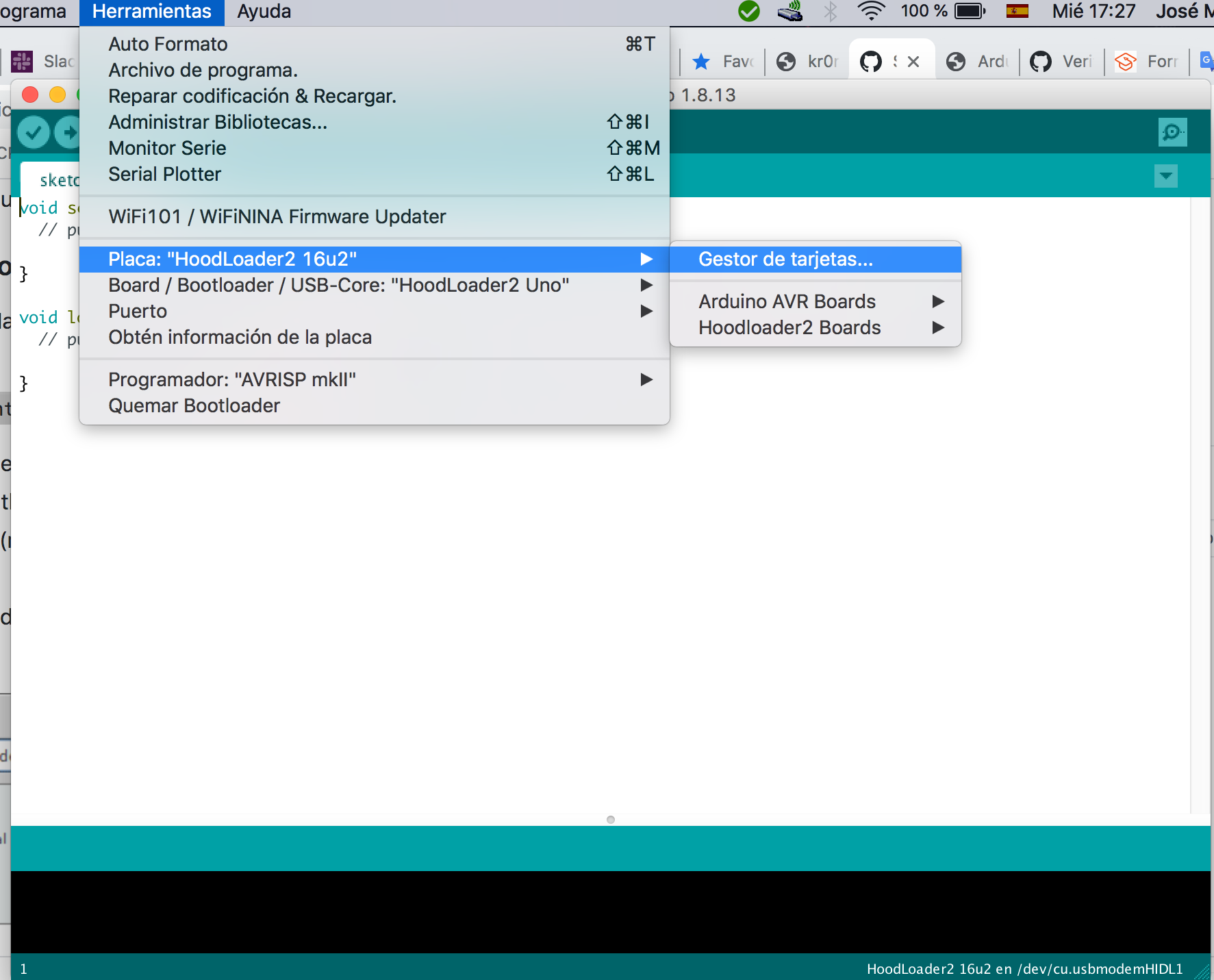Click the network drive icon in menu bar
The height and width of the screenshot is (980, 1214).
[790, 11]
